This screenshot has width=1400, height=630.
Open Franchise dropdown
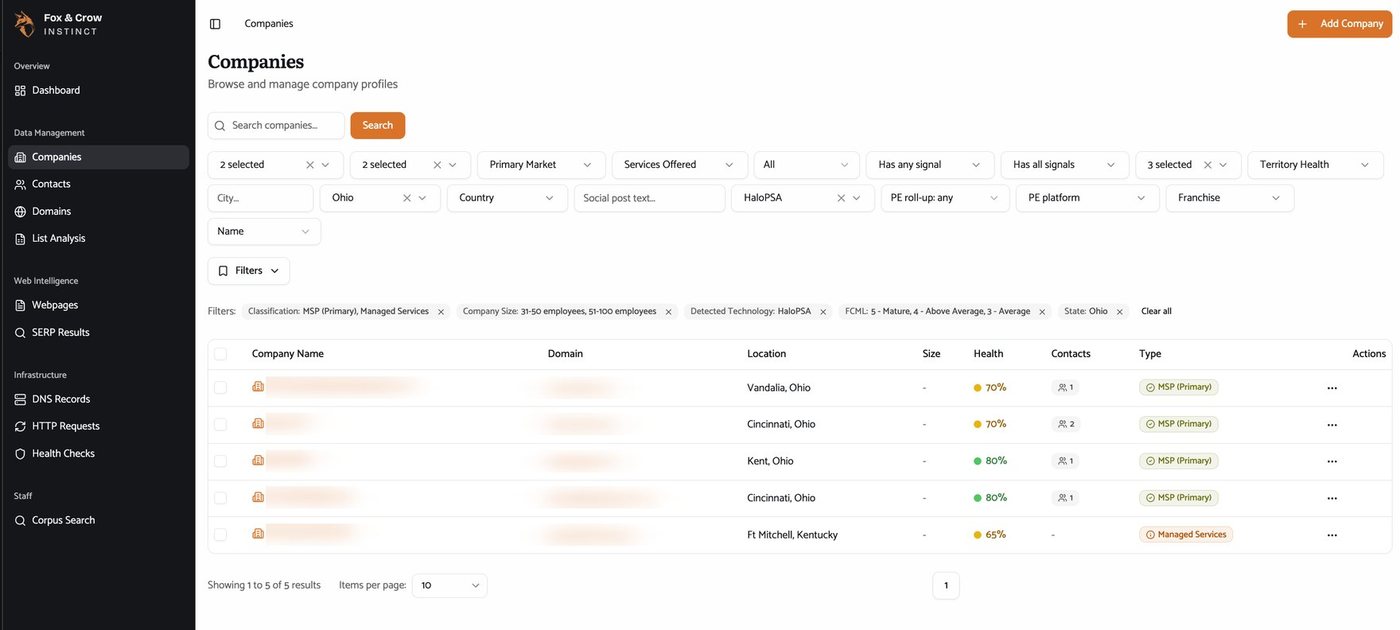[1230, 198]
